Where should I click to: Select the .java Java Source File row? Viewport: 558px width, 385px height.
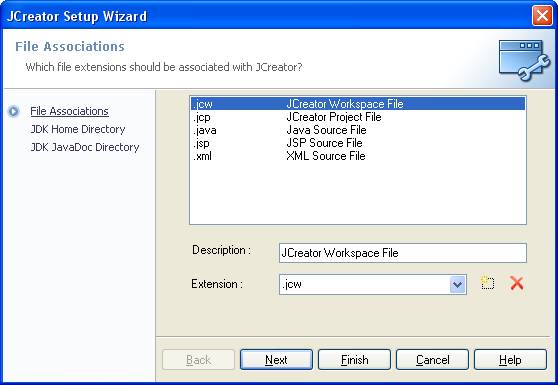tap(358, 130)
